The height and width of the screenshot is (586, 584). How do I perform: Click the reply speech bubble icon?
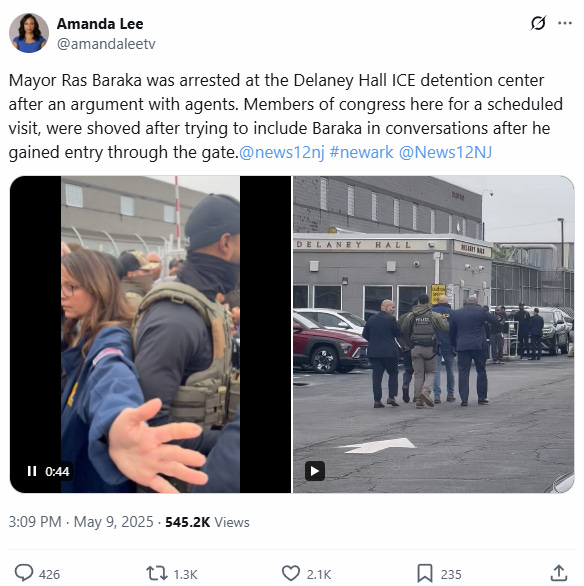click(24, 573)
